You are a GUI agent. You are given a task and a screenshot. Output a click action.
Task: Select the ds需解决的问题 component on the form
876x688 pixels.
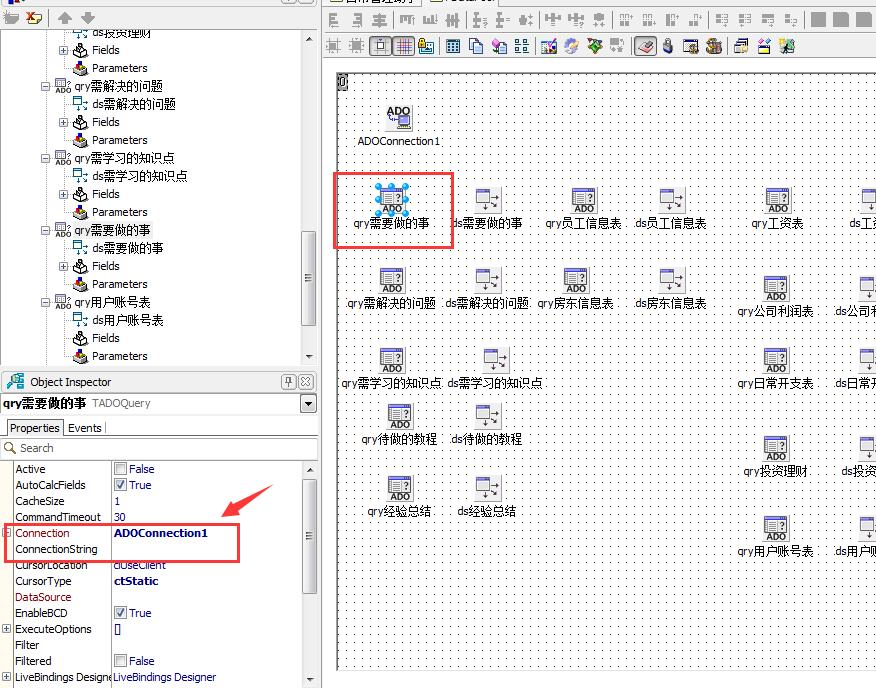[x=488, y=280]
